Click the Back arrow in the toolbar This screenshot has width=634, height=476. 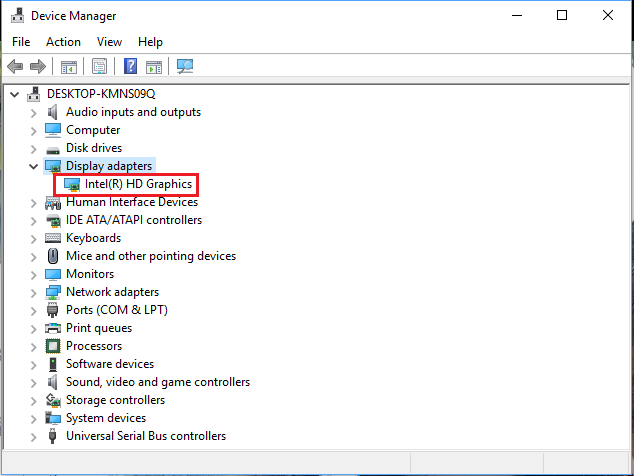[x=15, y=67]
